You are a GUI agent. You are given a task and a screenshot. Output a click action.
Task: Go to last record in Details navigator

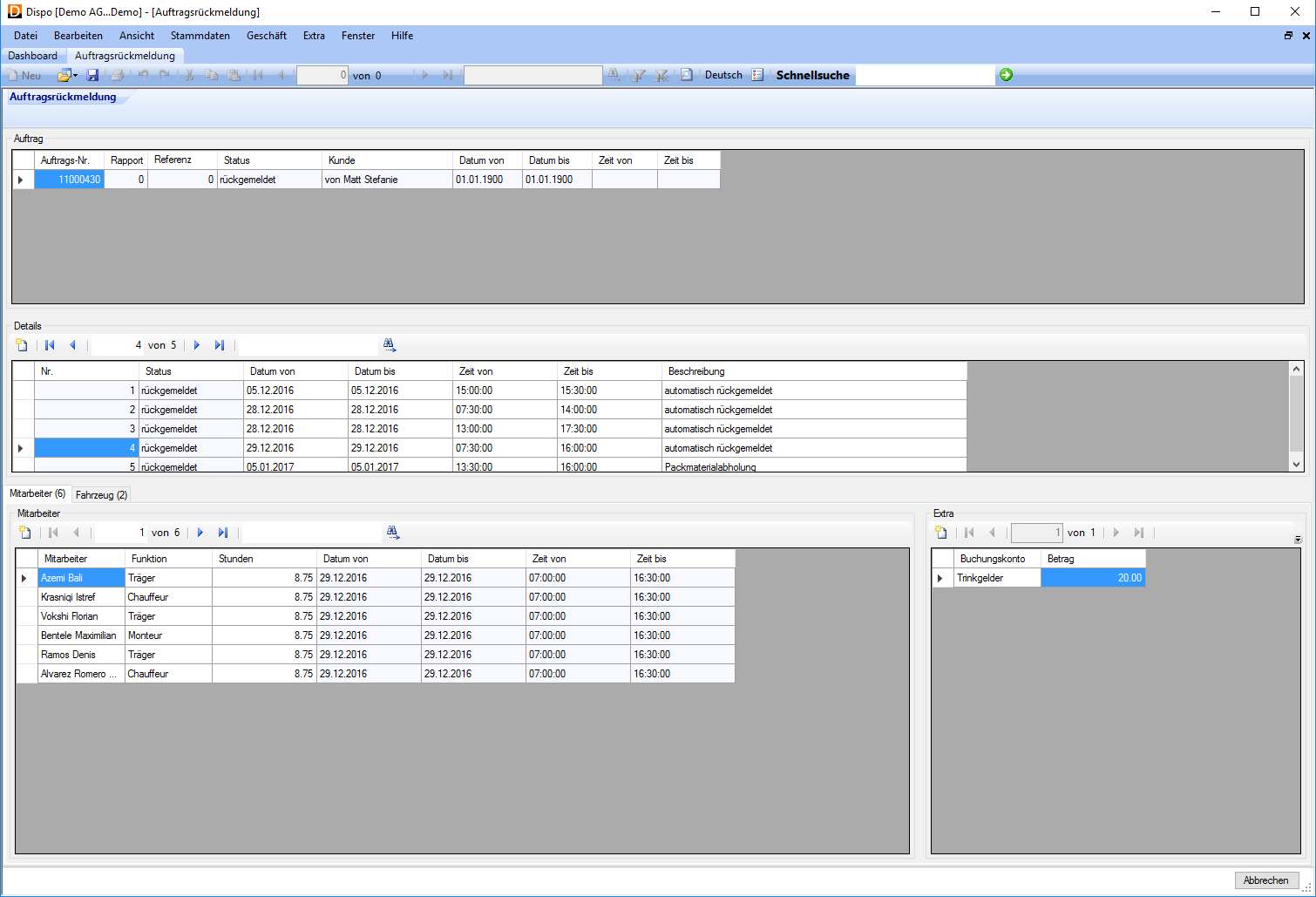pos(220,345)
